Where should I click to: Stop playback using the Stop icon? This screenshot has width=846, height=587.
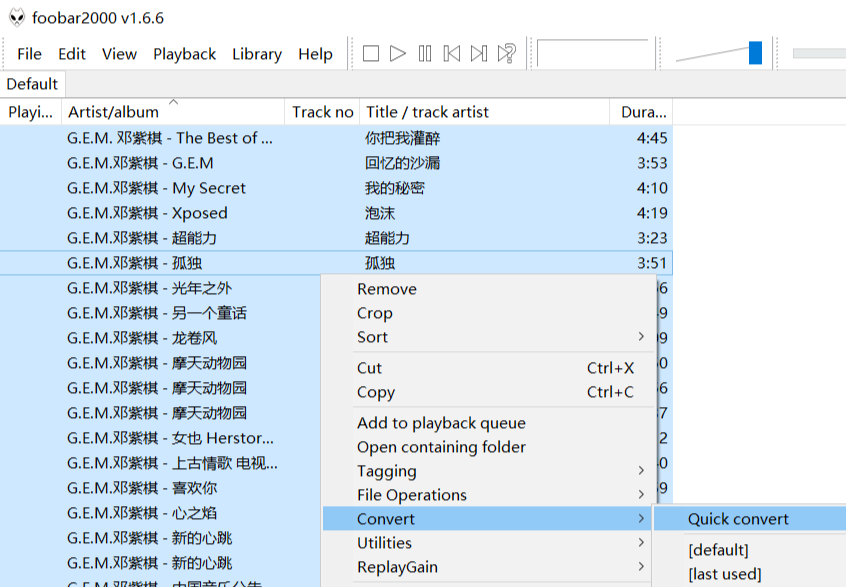pos(372,55)
